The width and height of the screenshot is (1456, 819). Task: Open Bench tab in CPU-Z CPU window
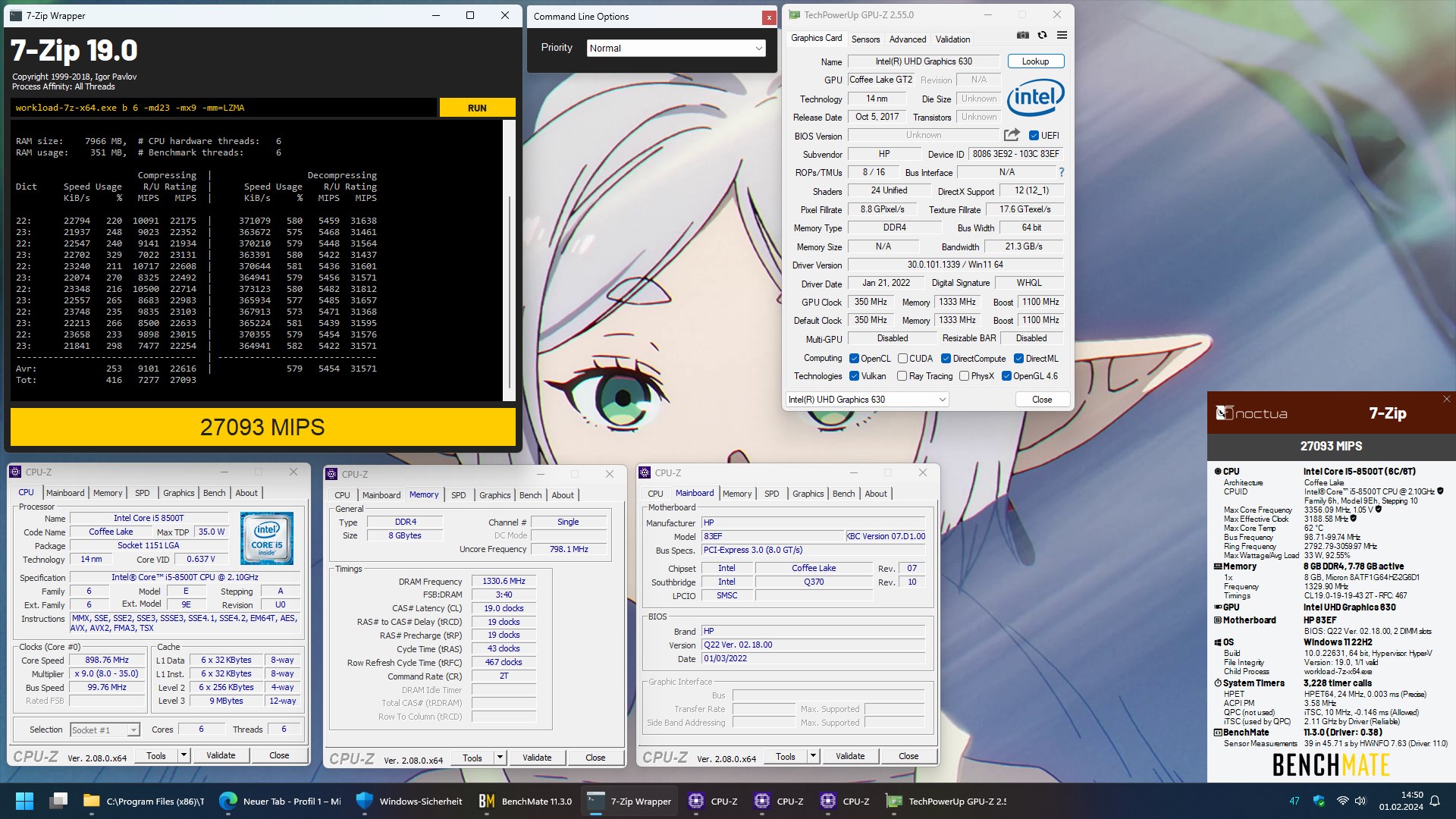(x=214, y=493)
